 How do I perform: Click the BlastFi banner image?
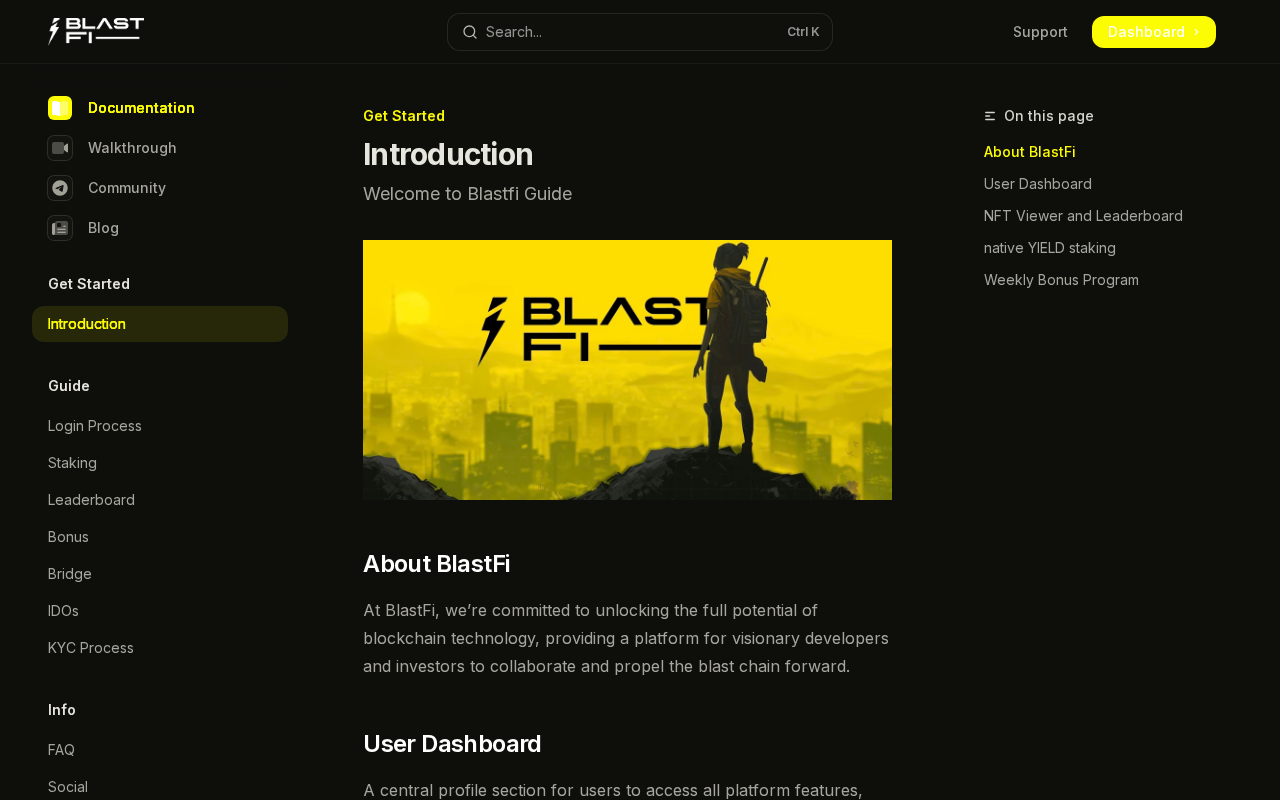(x=627, y=370)
